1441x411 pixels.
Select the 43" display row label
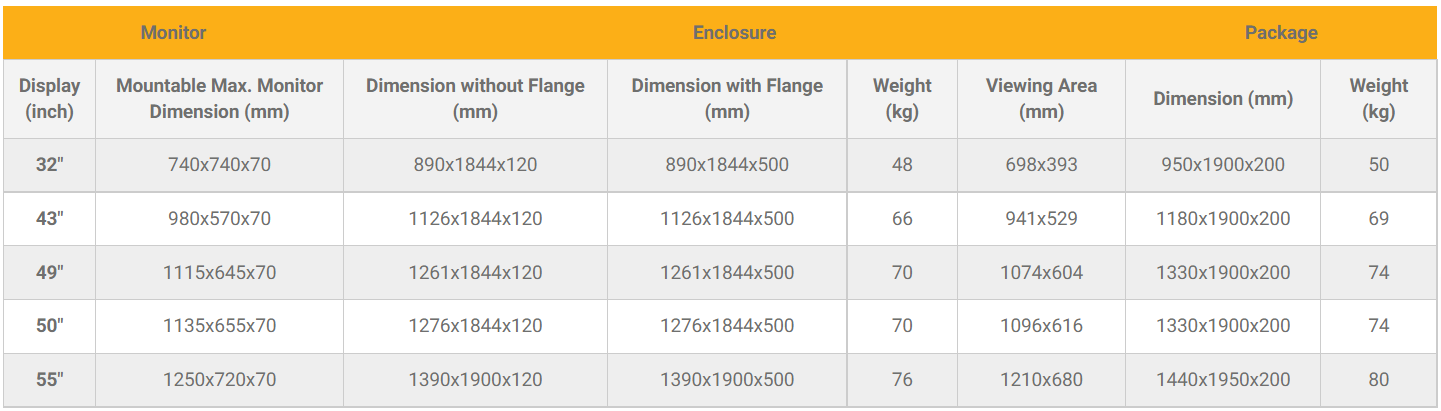click(49, 219)
